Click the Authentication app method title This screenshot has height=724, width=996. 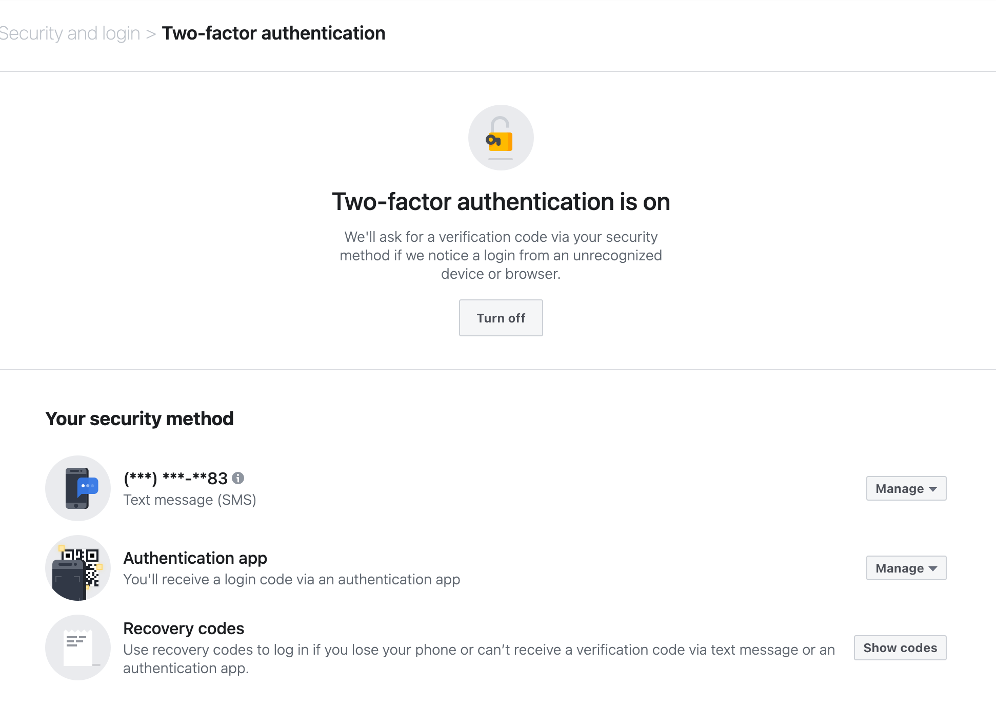click(195, 558)
